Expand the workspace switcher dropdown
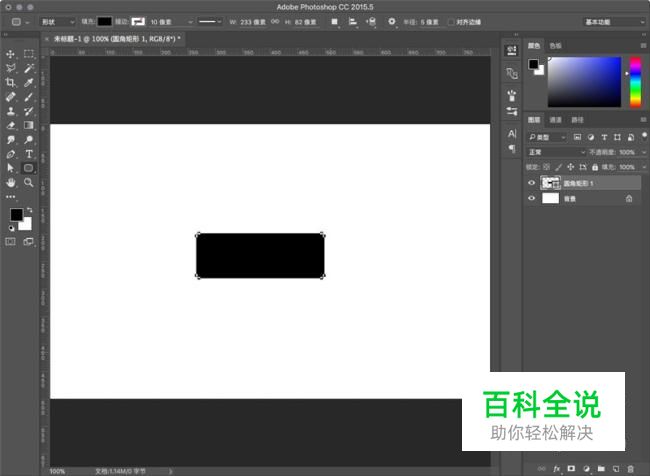 click(x=614, y=22)
